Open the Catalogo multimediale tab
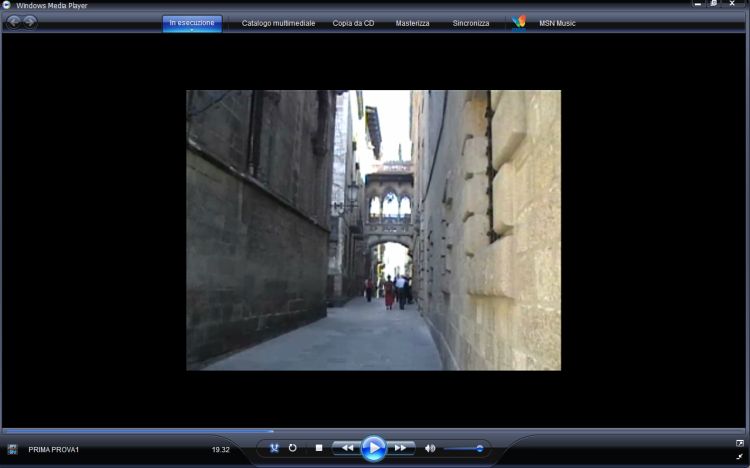 pos(279,23)
